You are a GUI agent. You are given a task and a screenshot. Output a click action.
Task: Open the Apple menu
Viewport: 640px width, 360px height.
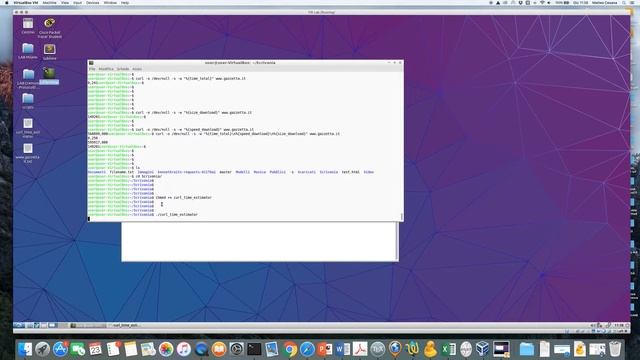coord(7,3)
